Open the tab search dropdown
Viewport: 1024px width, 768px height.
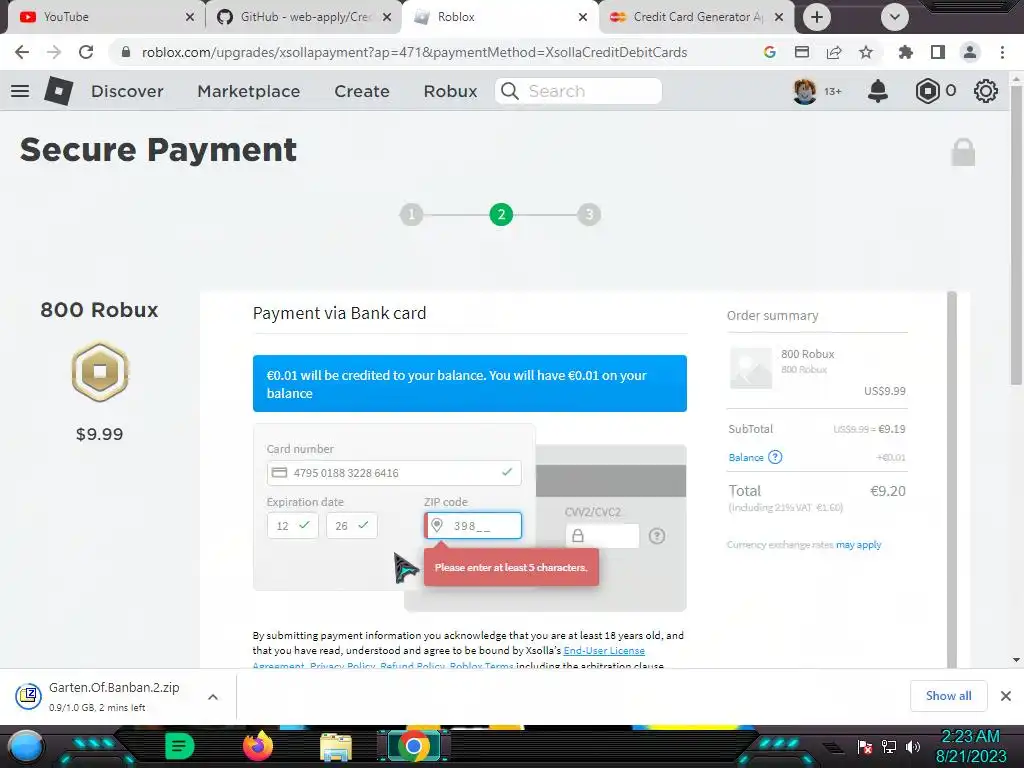(x=895, y=17)
